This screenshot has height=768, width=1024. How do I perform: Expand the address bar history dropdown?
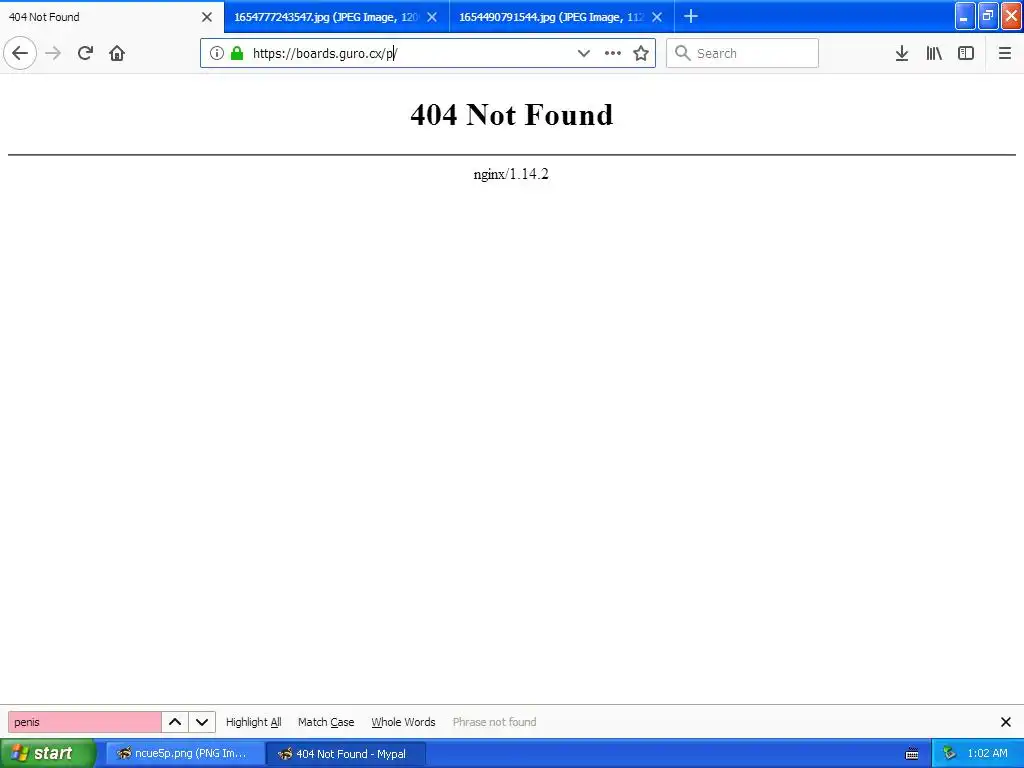tap(584, 53)
